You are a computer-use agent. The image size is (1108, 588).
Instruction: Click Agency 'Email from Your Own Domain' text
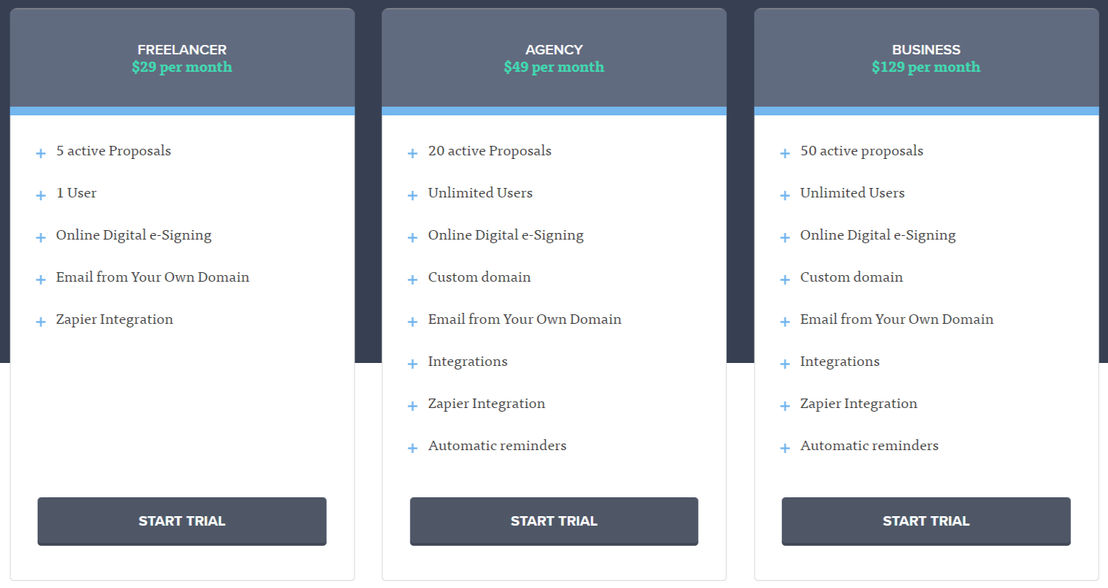525,319
